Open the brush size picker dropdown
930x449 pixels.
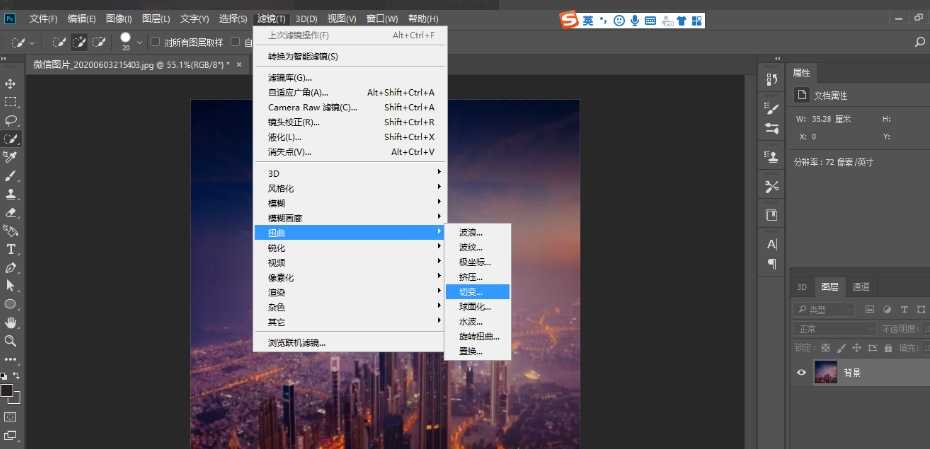tap(140, 42)
